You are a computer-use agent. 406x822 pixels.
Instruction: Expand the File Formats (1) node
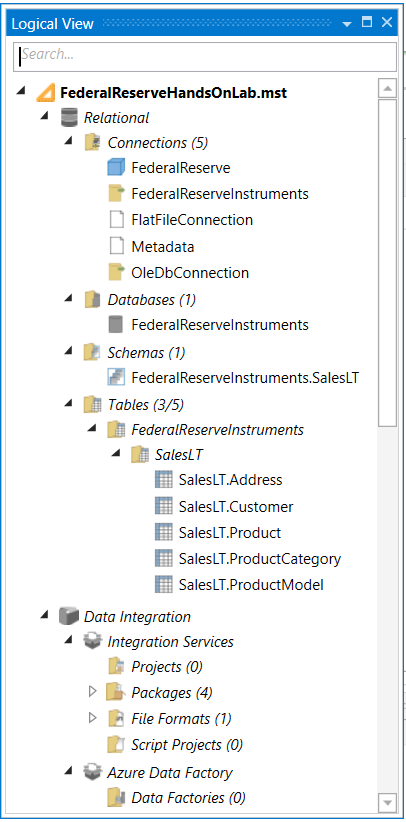click(x=93, y=718)
